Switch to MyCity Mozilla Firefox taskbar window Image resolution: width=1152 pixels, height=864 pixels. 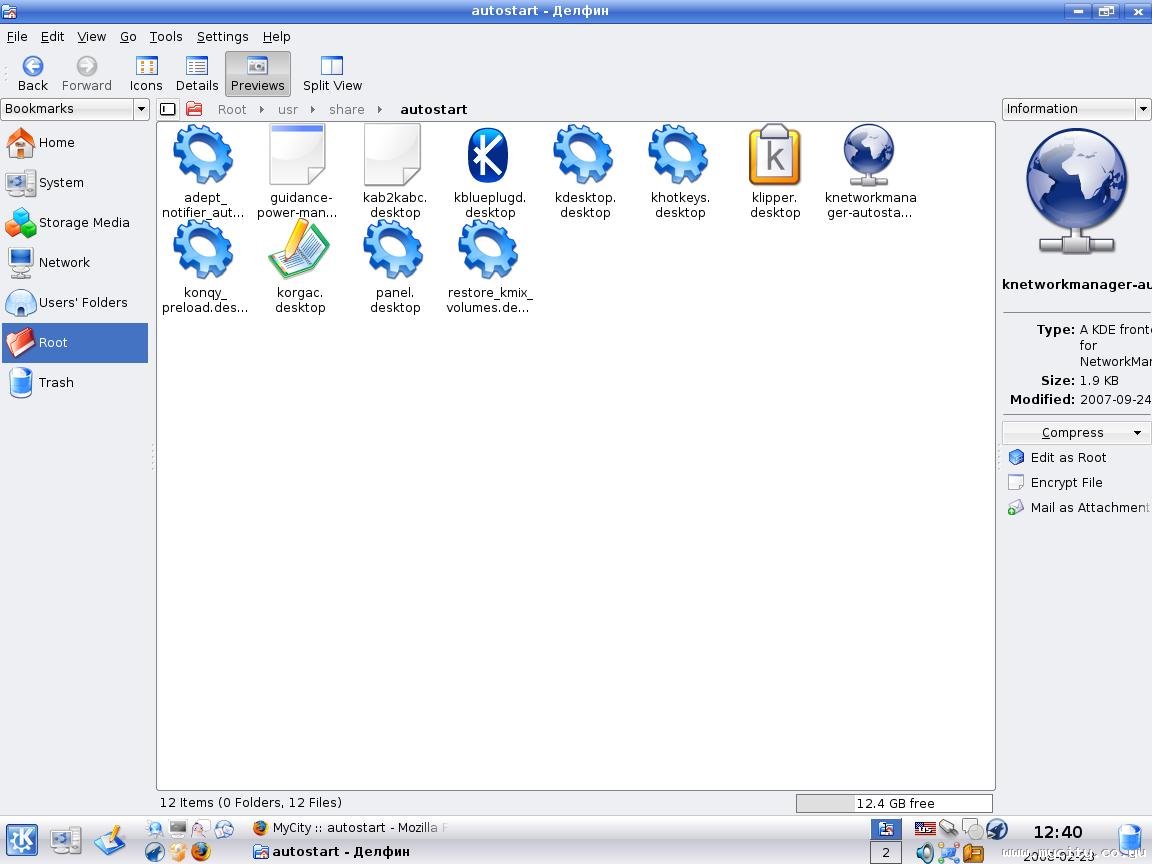(350, 828)
